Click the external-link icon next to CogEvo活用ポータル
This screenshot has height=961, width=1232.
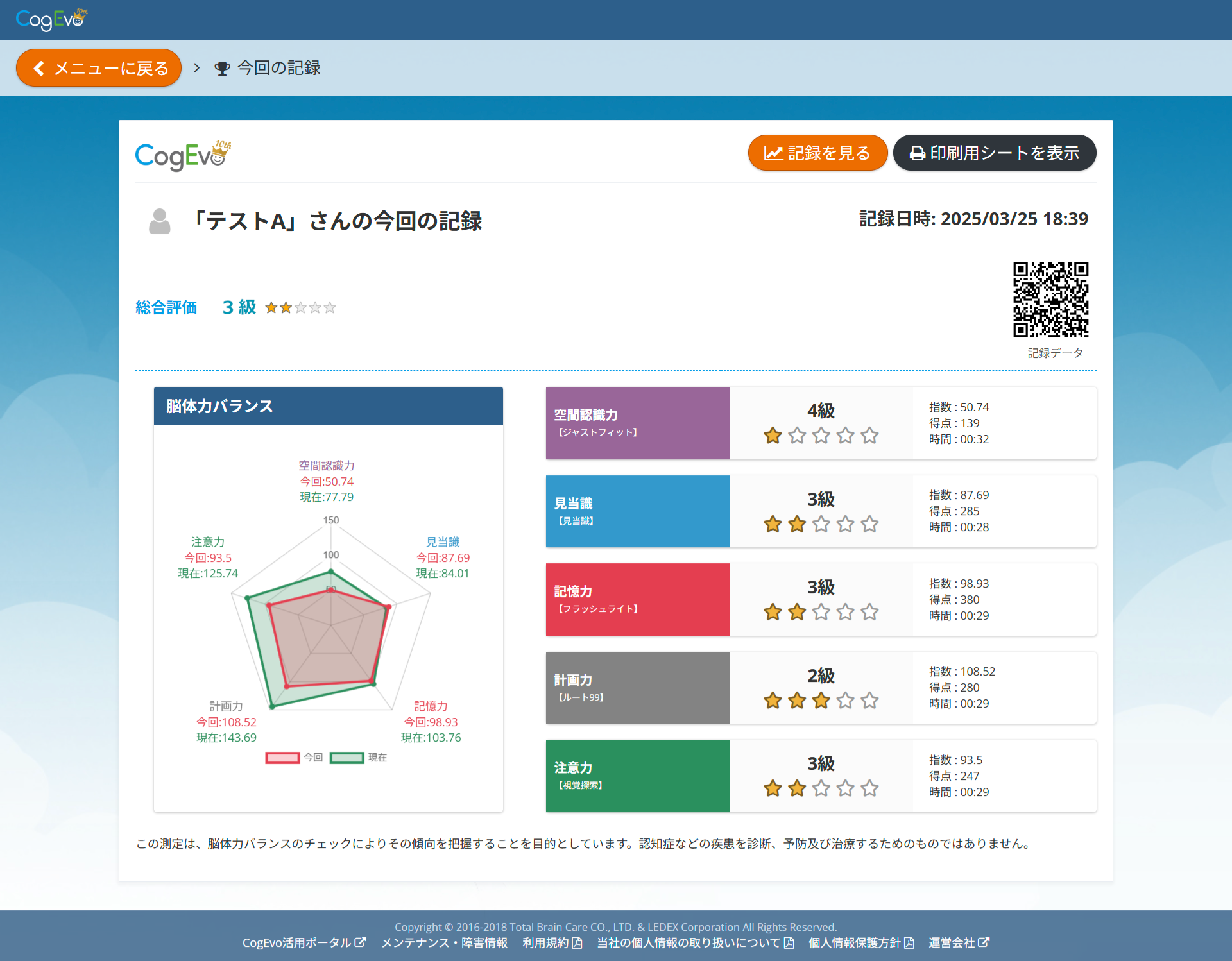(x=360, y=942)
